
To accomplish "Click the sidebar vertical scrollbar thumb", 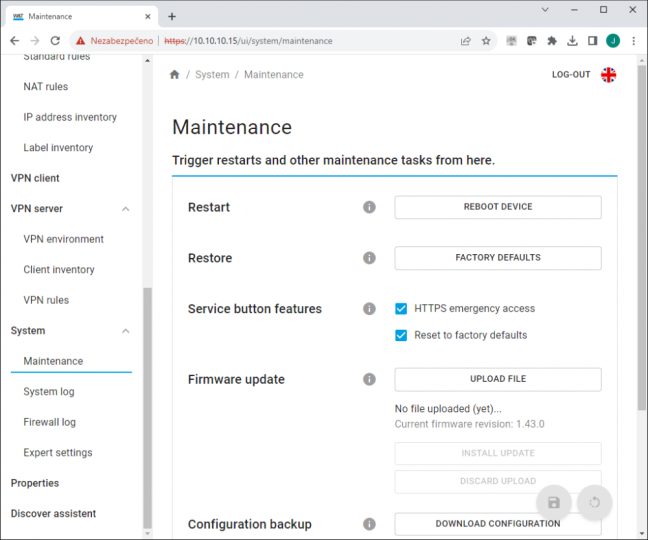I will (148, 408).
